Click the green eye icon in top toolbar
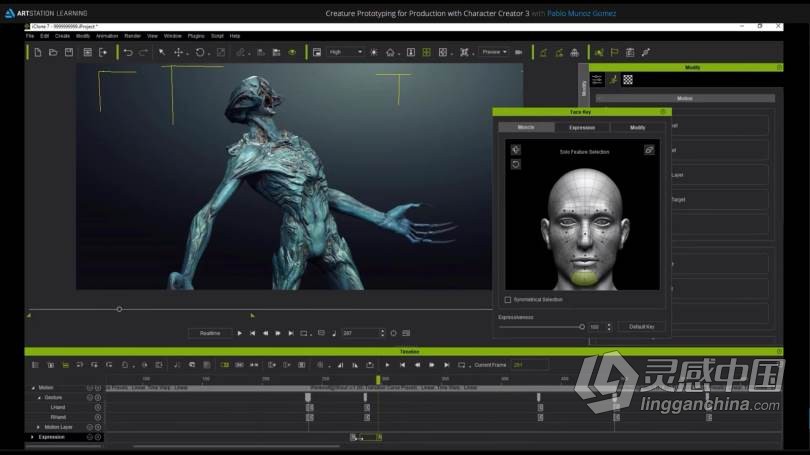This screenshot has height=455, width=810. [292, 52]
